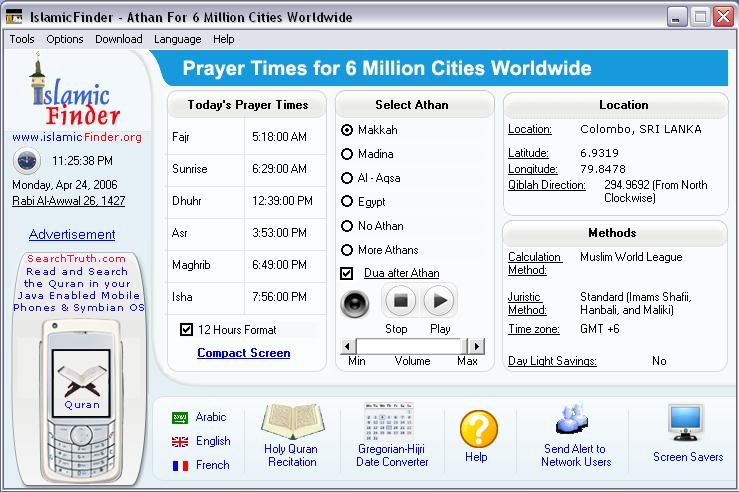Open the Gregorian-Hijri calendar icon
The width and height of the screenshot is (739, 492).
point(389,421)
